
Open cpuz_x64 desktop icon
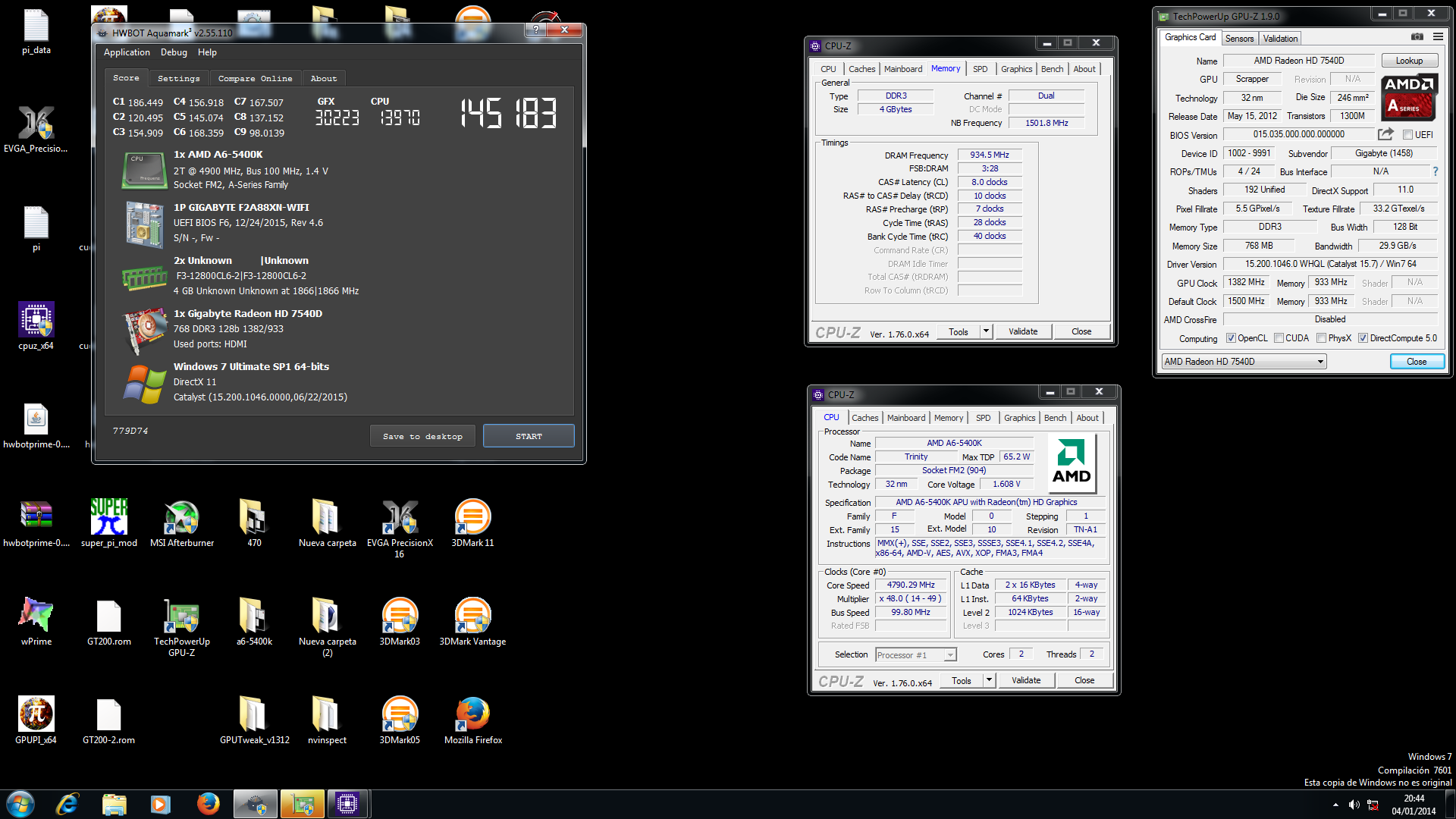click(36, 326)
